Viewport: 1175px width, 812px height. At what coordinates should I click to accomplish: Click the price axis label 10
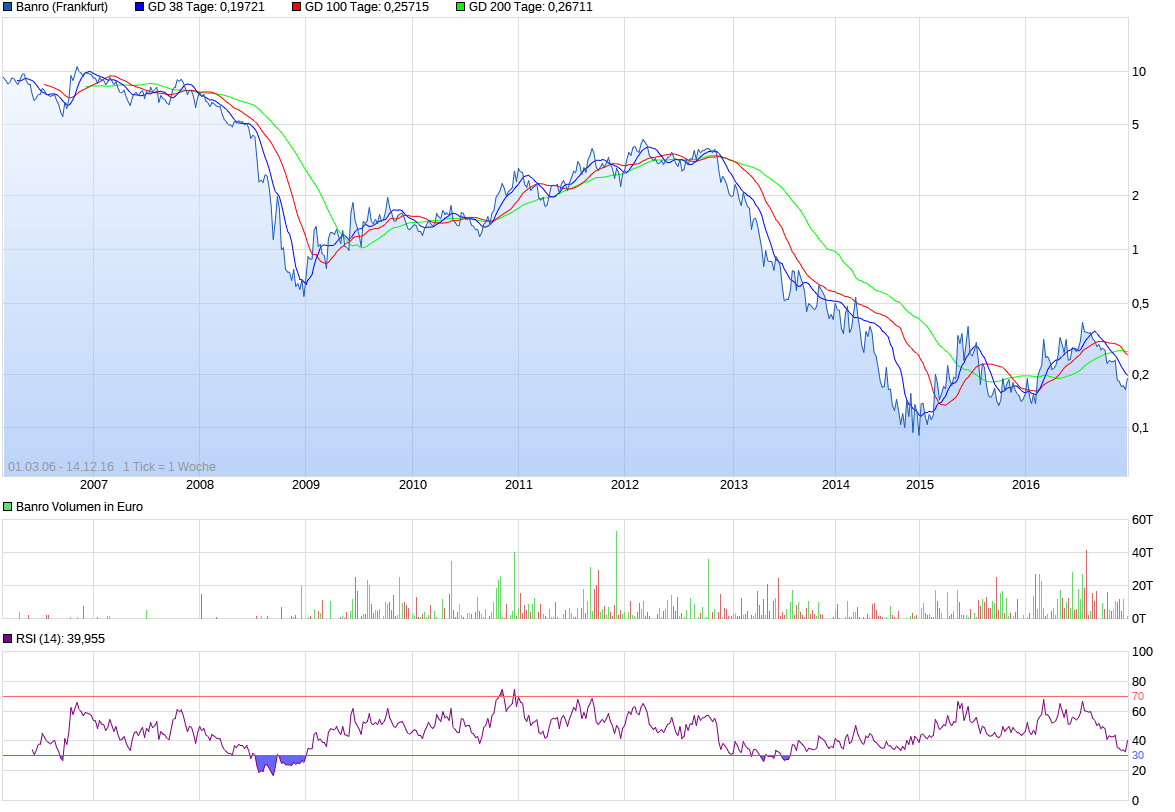click(1139, 72)
